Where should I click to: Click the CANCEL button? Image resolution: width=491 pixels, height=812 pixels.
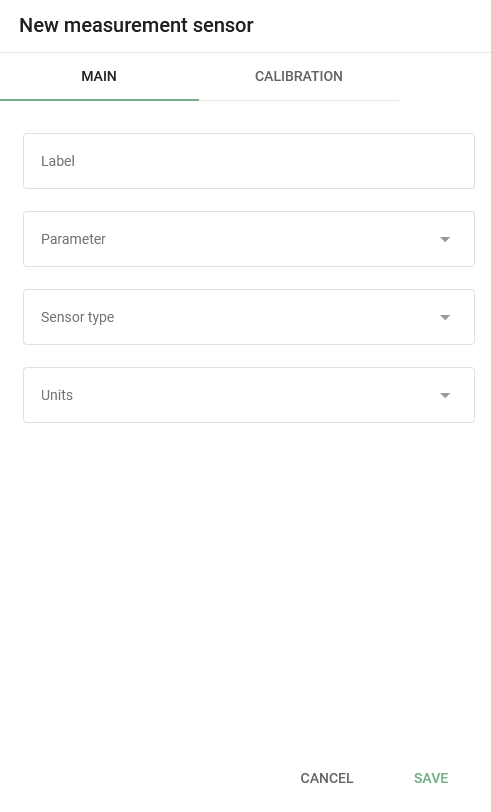[327, 778]
